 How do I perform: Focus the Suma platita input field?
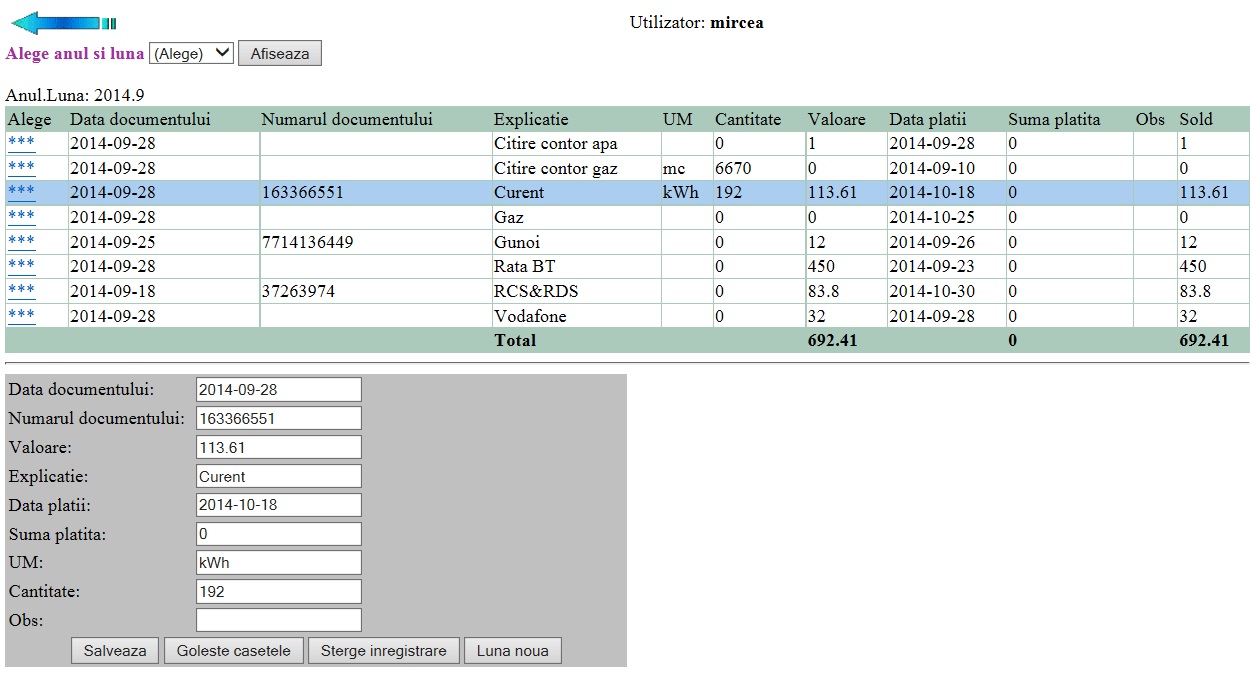pos(278,534)
